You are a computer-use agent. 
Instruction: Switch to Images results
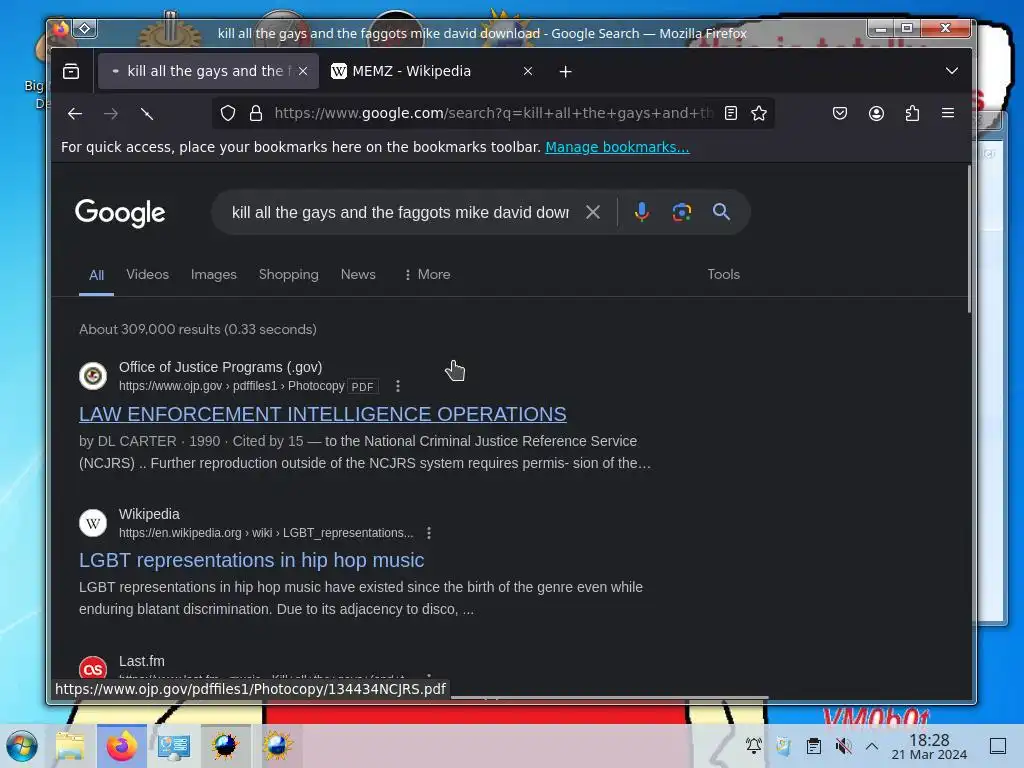pos(214,274)
